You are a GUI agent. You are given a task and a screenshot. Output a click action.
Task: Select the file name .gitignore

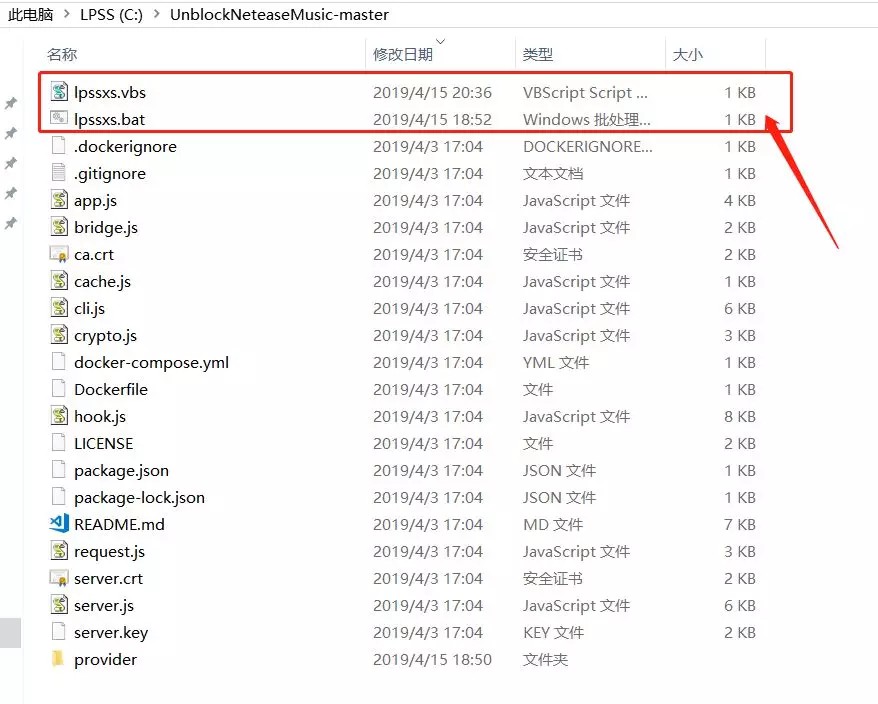point(110,174)
